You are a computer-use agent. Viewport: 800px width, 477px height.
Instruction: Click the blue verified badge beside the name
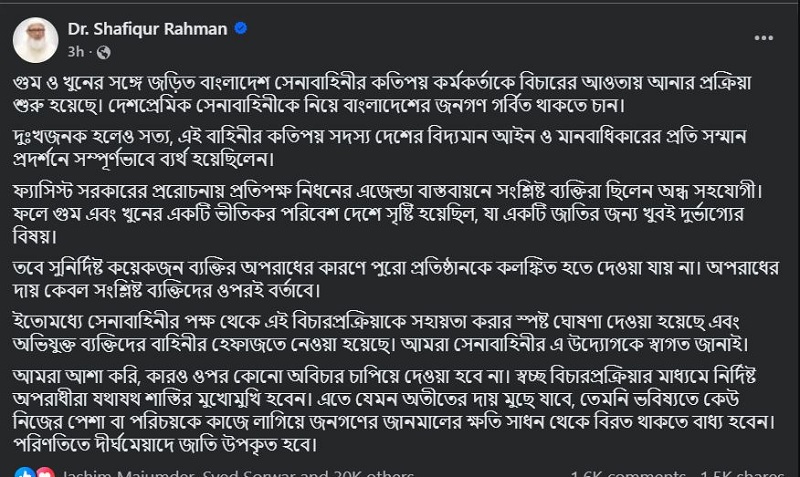click(x=241, y=29)
